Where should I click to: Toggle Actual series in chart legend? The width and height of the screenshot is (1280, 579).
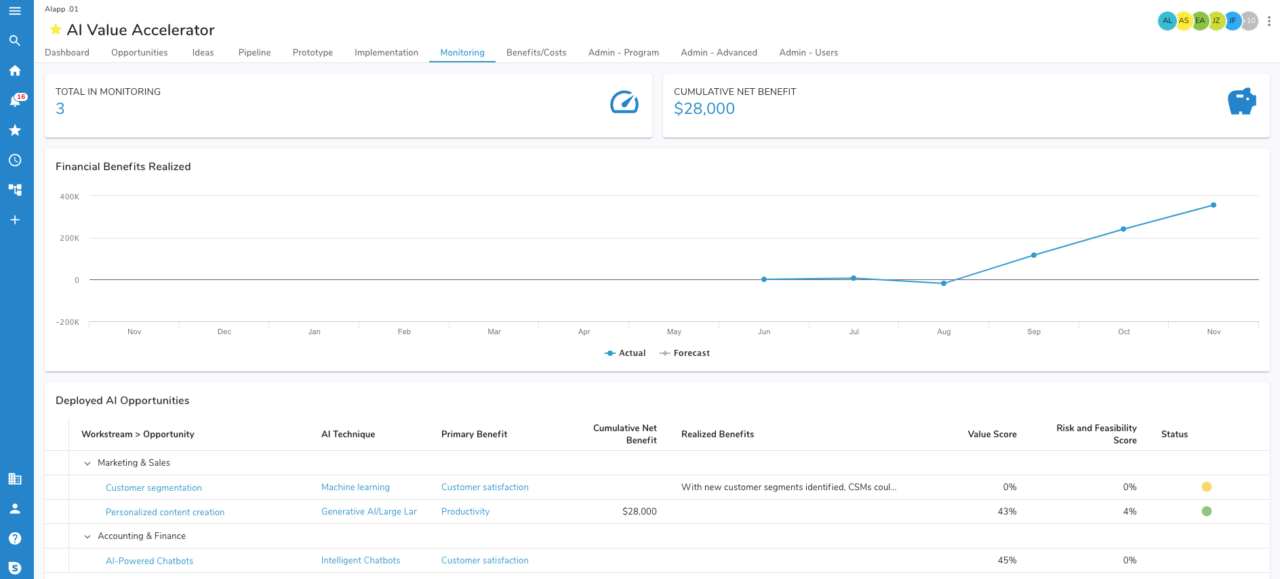(x=626, y=353)
